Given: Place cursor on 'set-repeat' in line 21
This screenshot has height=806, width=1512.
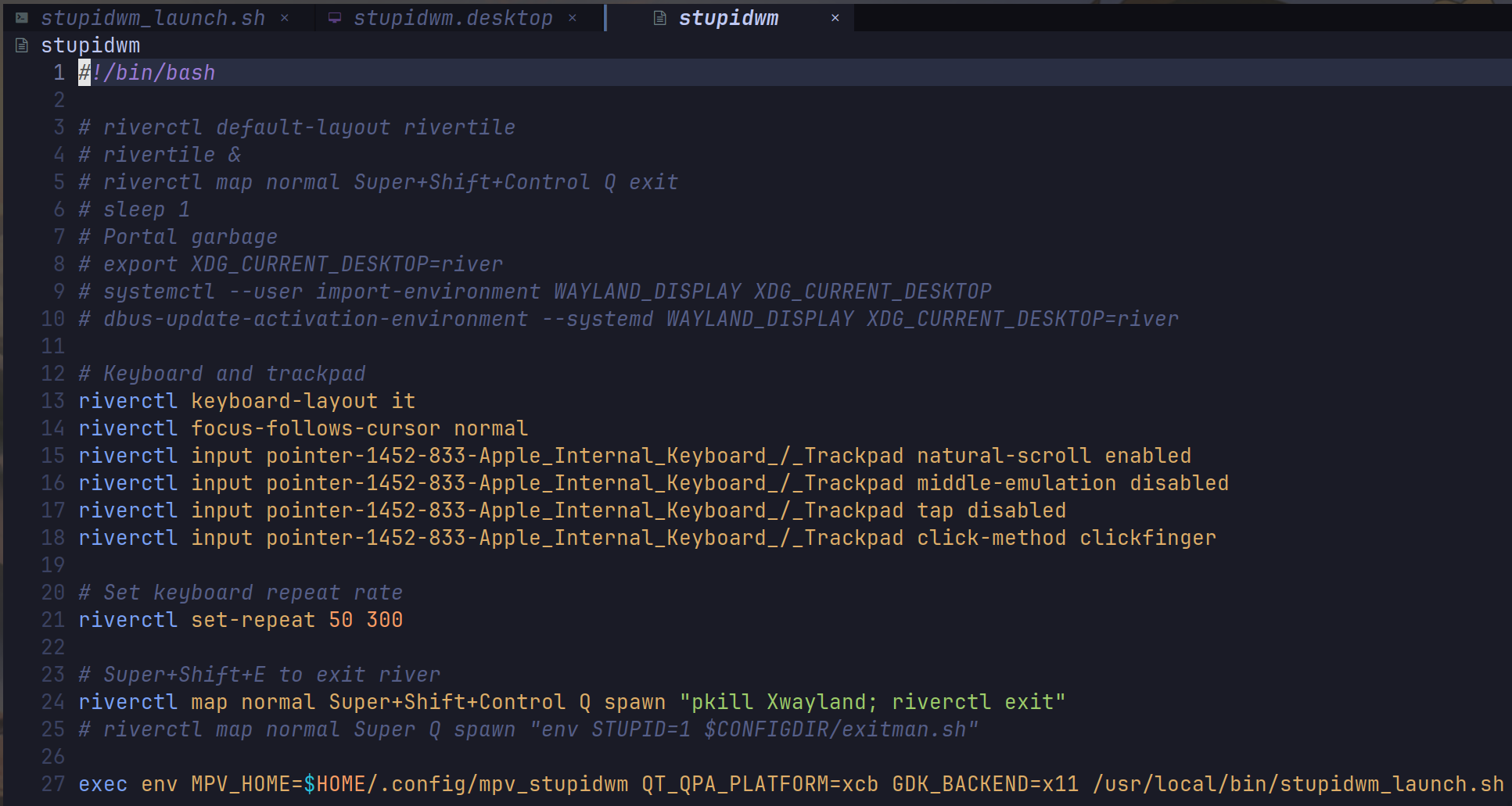Looking at the screenshot, I should pos(253,620).
